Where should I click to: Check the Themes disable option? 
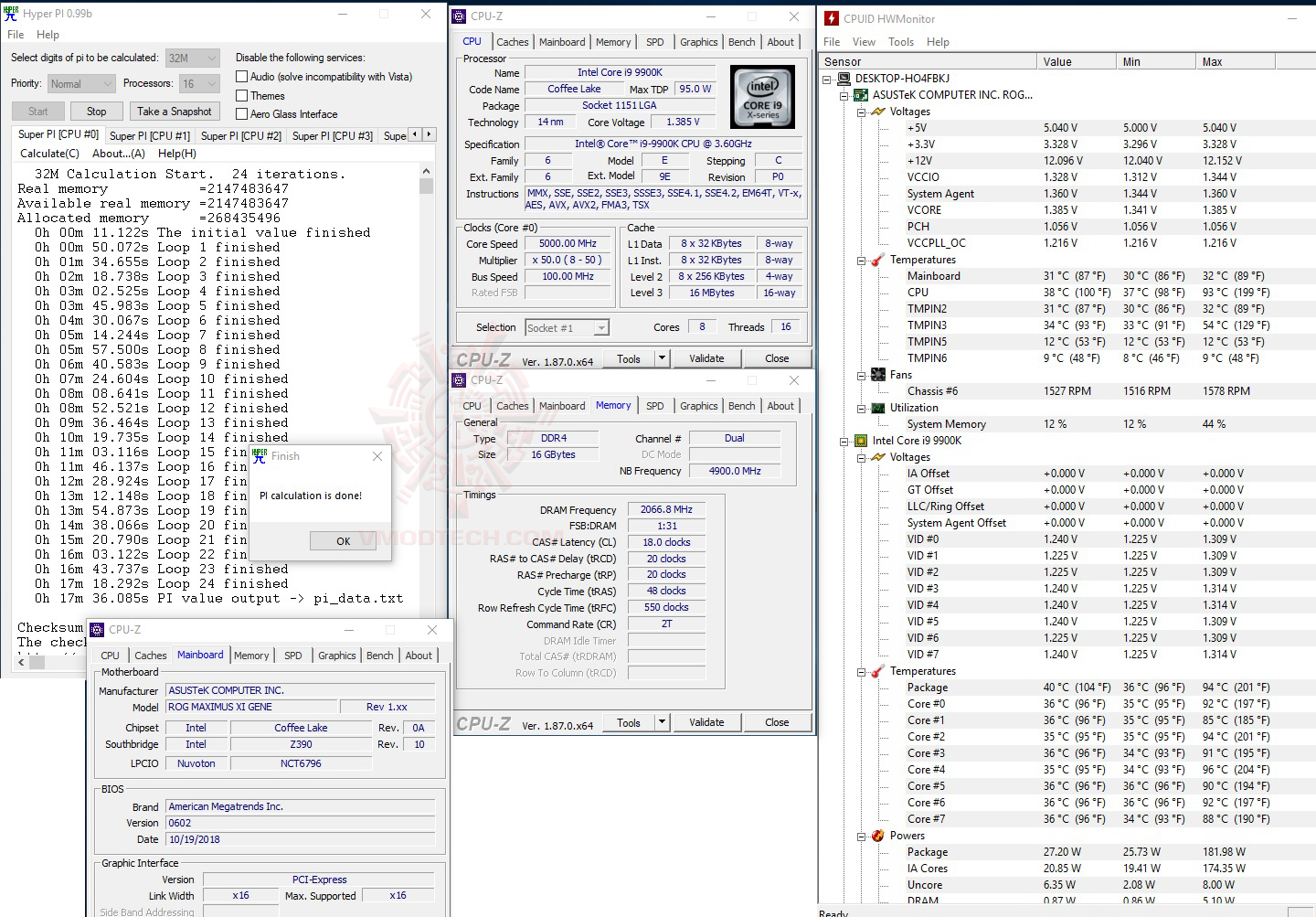242,95
